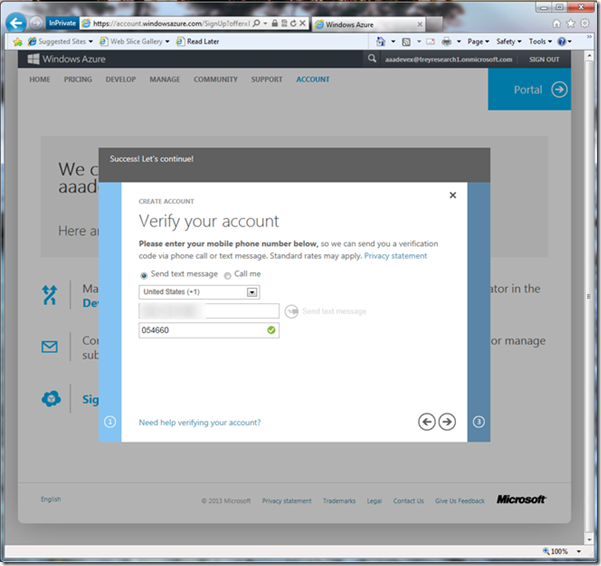Click the envelope icon on the background page

[49, 347]
